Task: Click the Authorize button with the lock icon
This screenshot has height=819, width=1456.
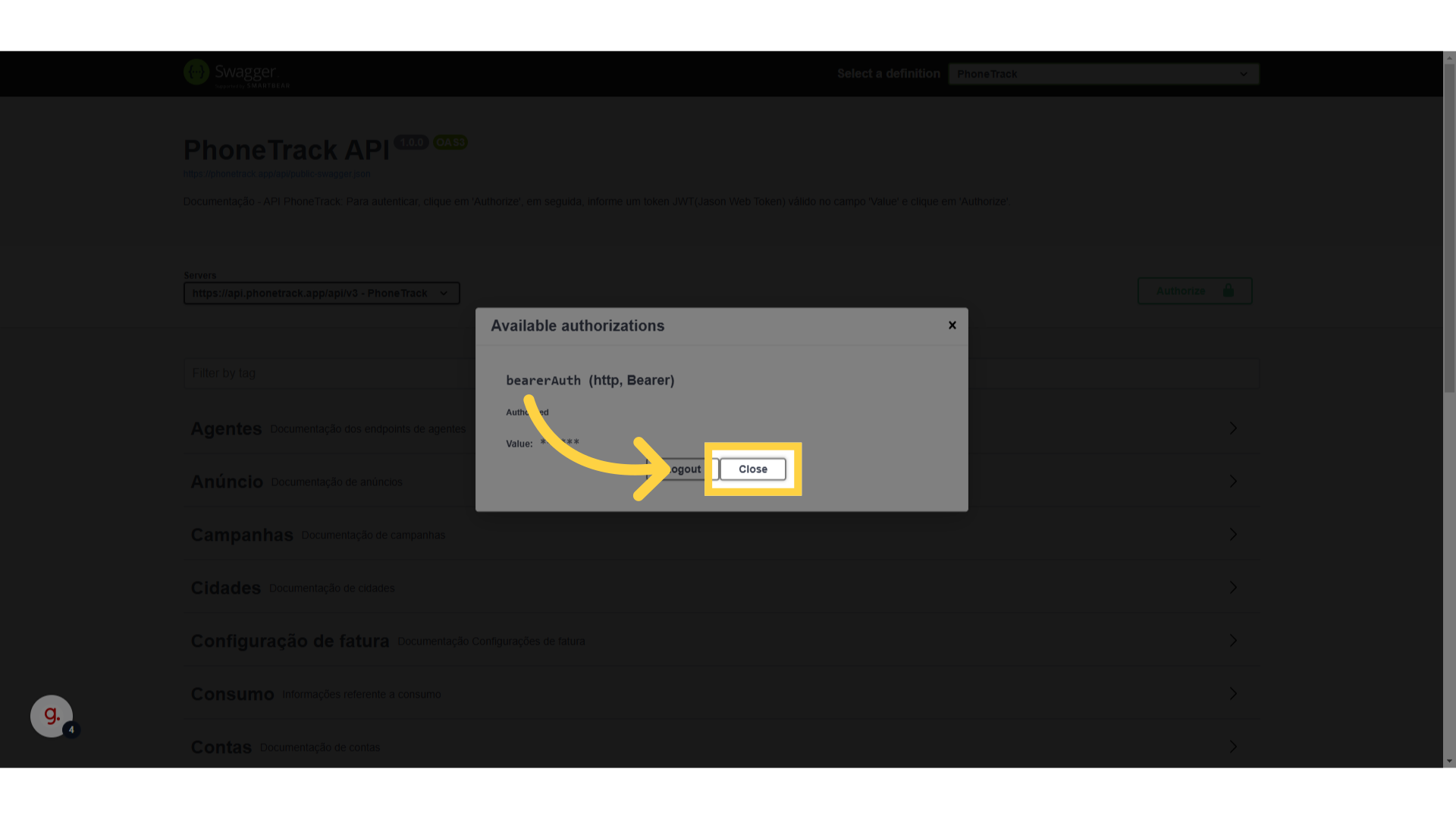Action: (x=1194, y=291)
